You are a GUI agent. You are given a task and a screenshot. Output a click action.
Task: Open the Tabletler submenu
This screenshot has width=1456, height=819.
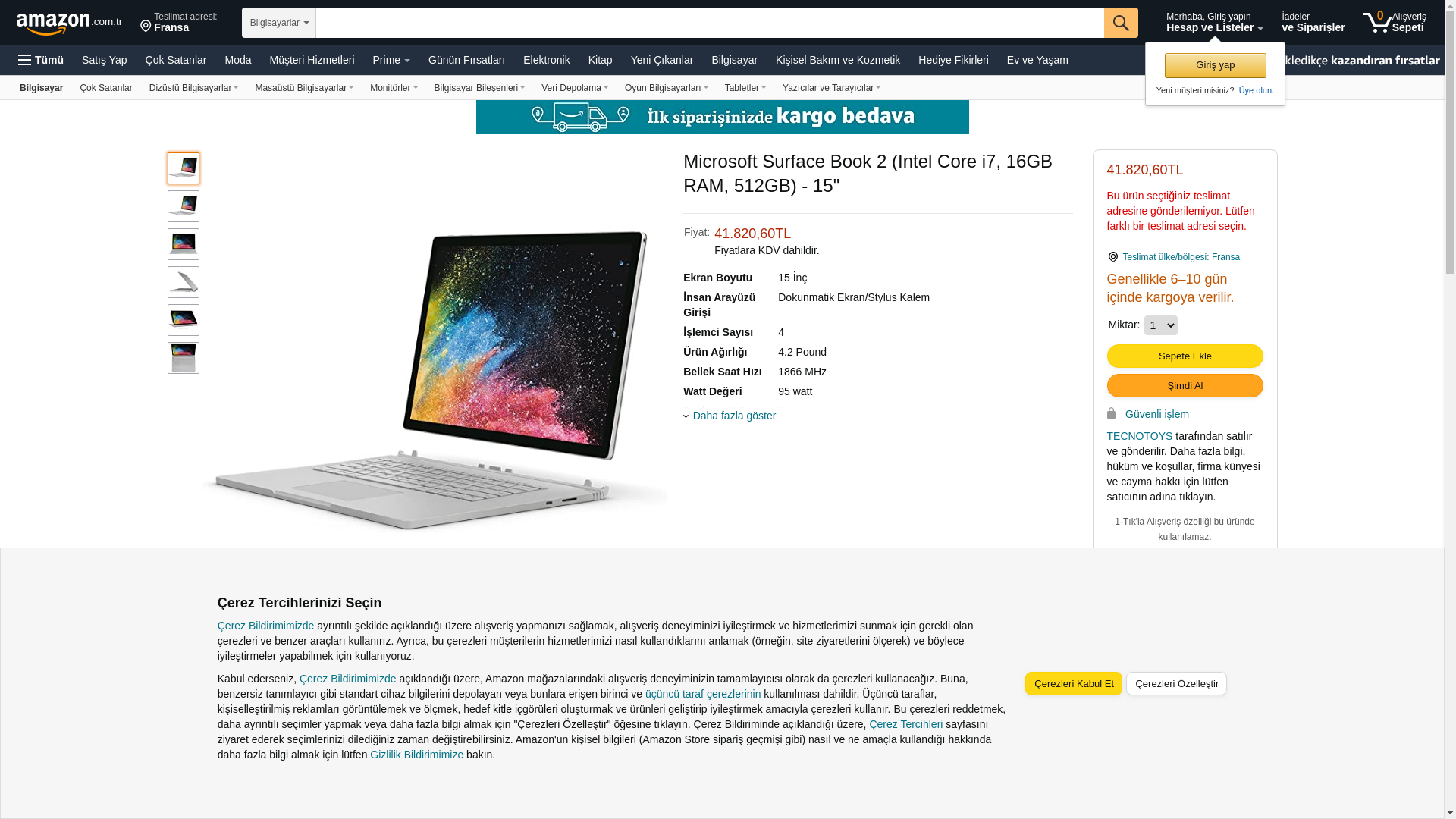pos(745,88)
